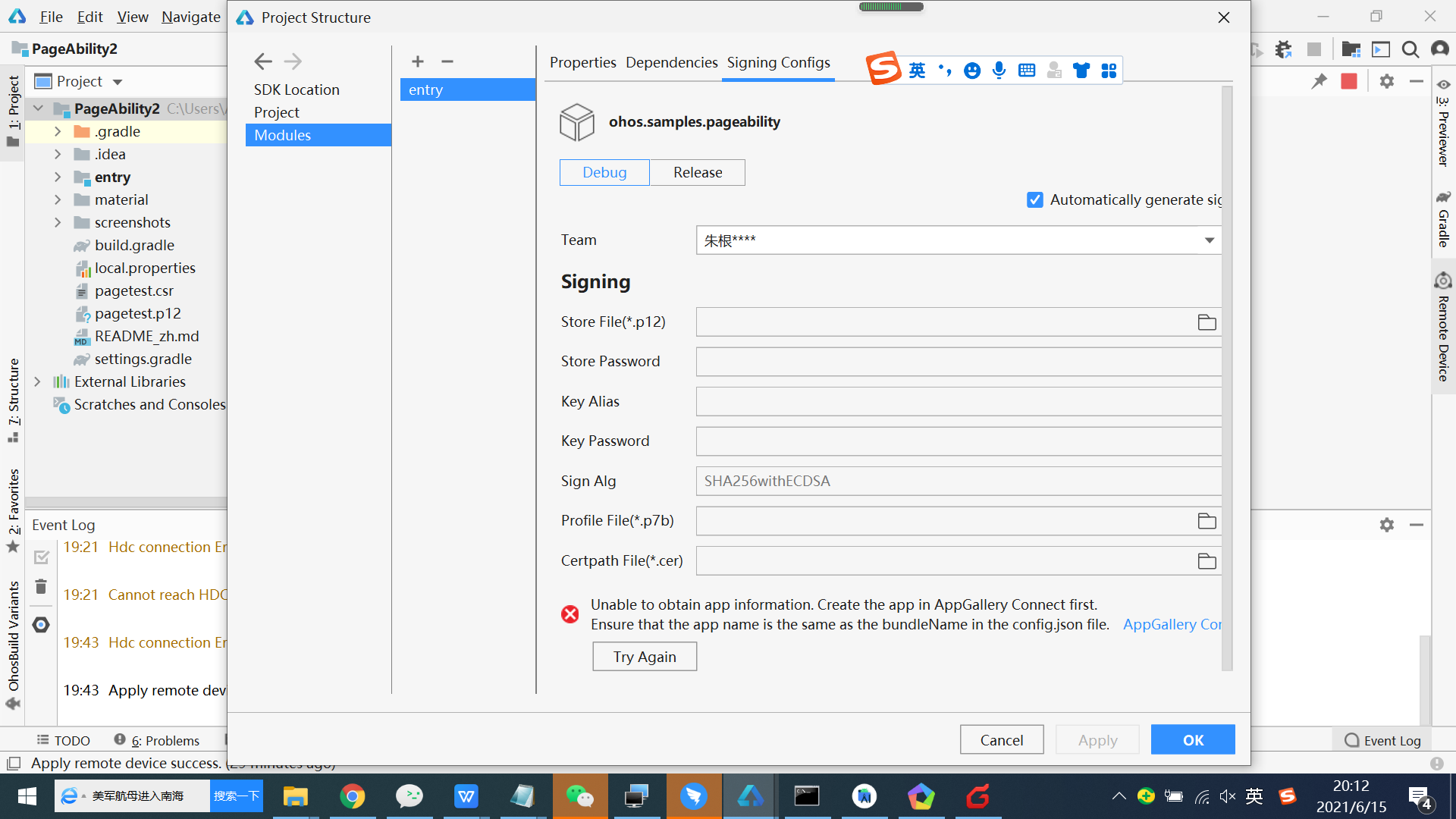Click the red Stop button in toolbar

coord(1348,81)
